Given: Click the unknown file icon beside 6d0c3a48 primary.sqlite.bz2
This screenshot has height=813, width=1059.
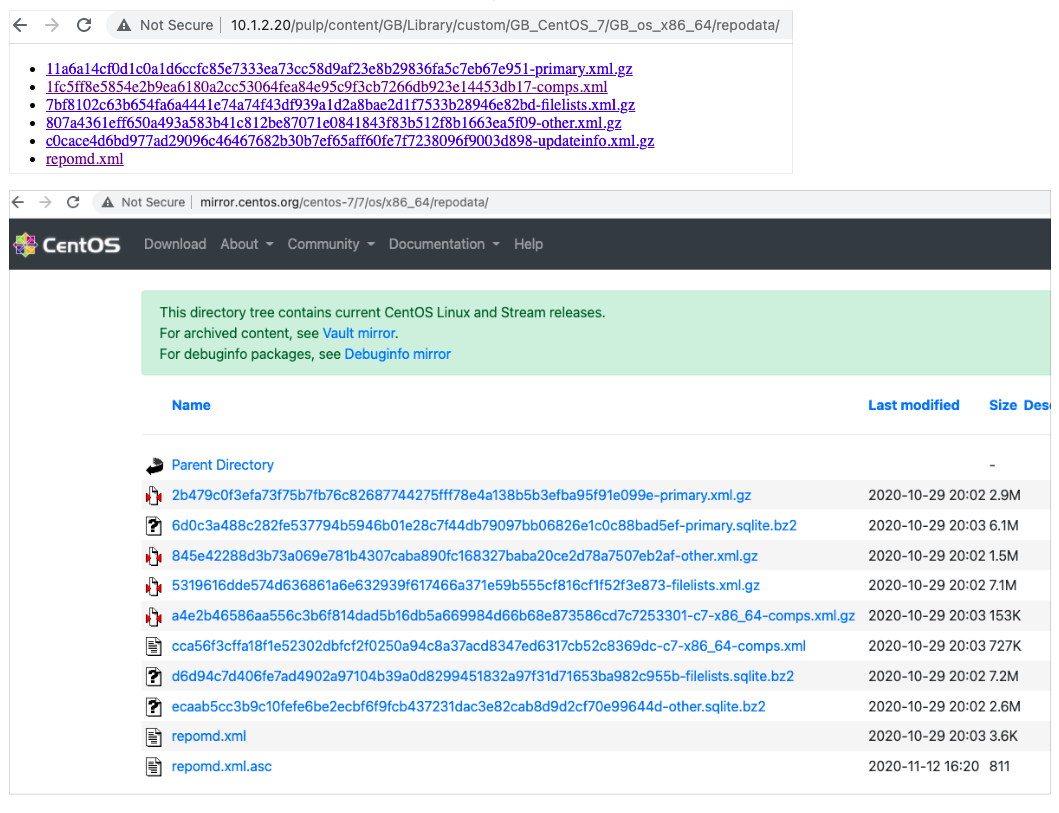Looking at the screenshot, I should pyautogui.click(x=154, y=526).
